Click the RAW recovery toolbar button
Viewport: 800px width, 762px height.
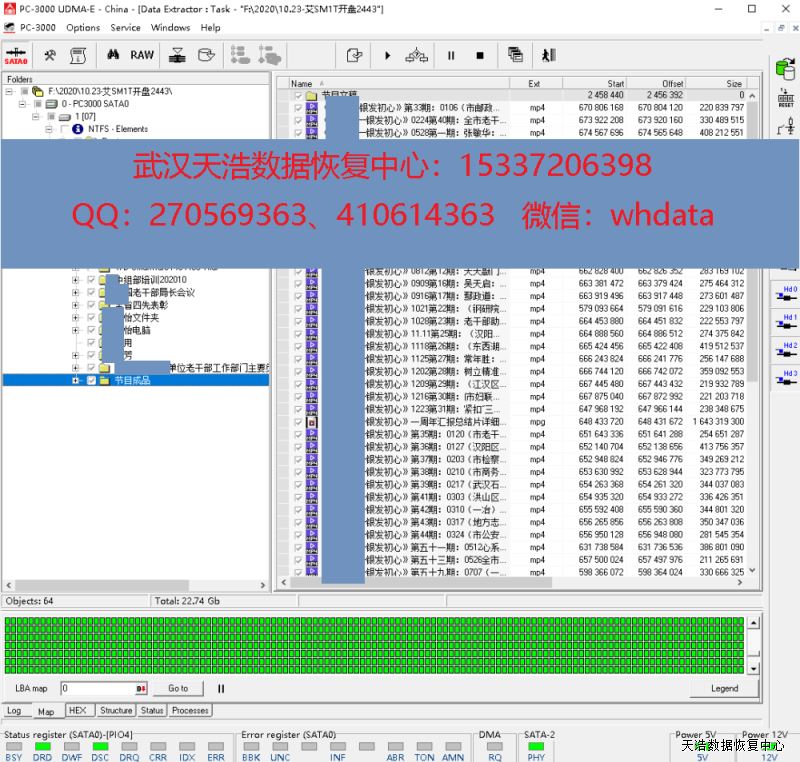coord(142,55)
